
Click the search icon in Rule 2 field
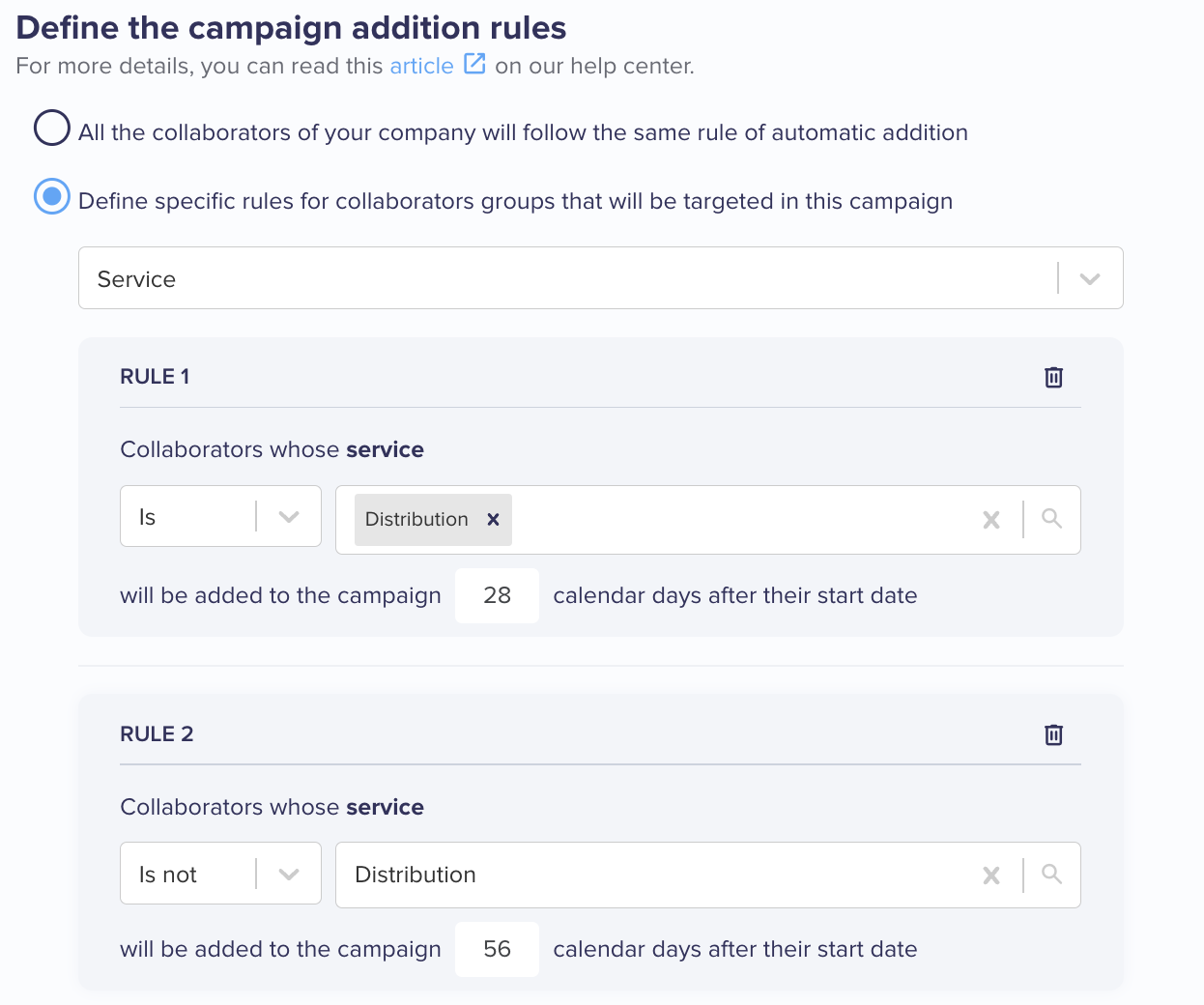pyautogui.click(x=1051, y=875)
